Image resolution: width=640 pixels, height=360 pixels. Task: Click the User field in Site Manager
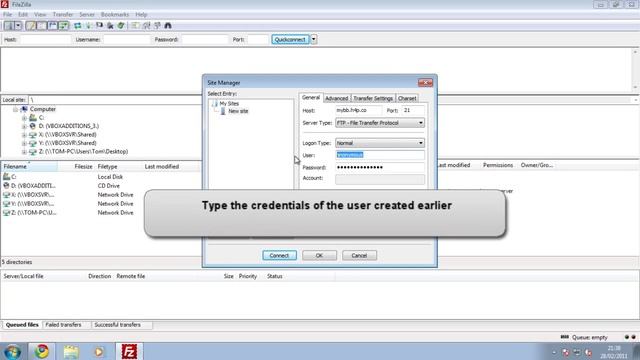(x=380, y=155)
